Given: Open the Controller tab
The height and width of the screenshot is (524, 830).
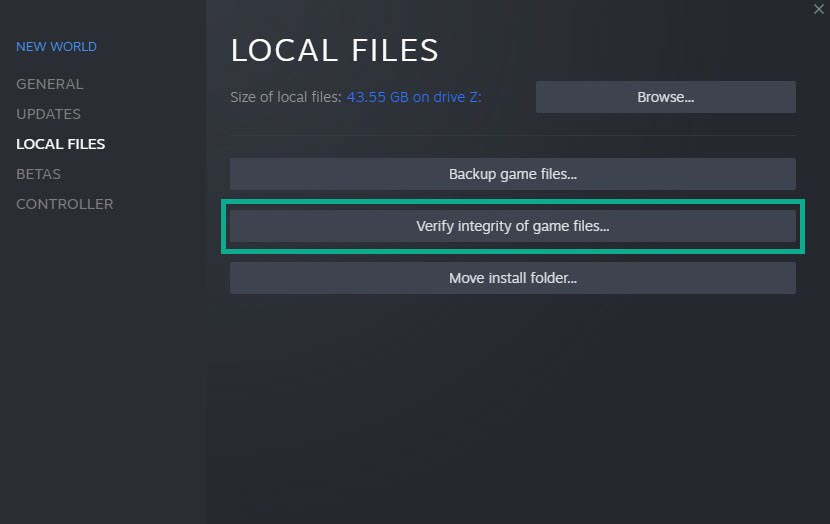Looking at the screenshot, I should pyautogui.click(x=65, y=204).
